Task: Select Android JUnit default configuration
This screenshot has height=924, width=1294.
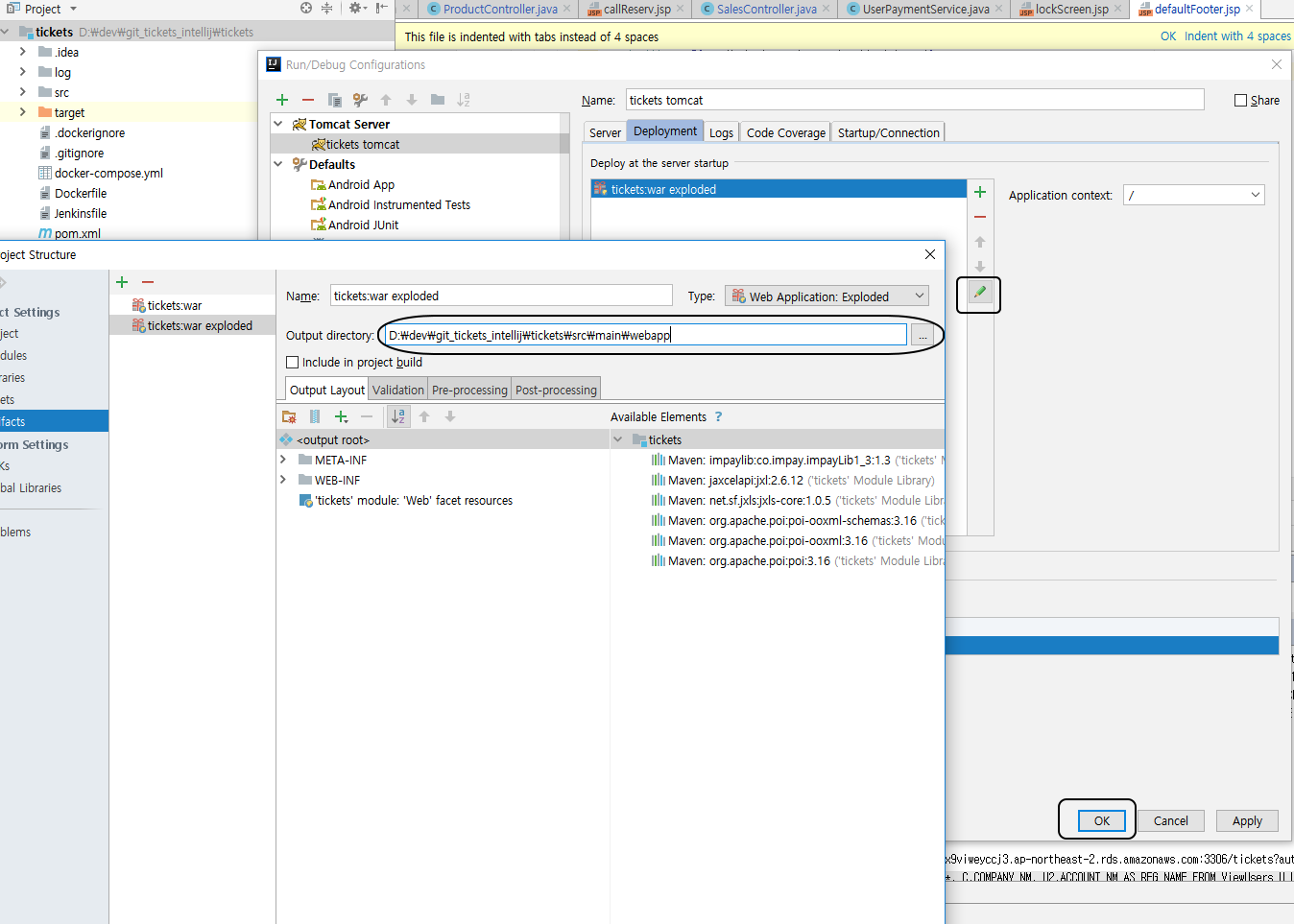Action: [363, 225]
